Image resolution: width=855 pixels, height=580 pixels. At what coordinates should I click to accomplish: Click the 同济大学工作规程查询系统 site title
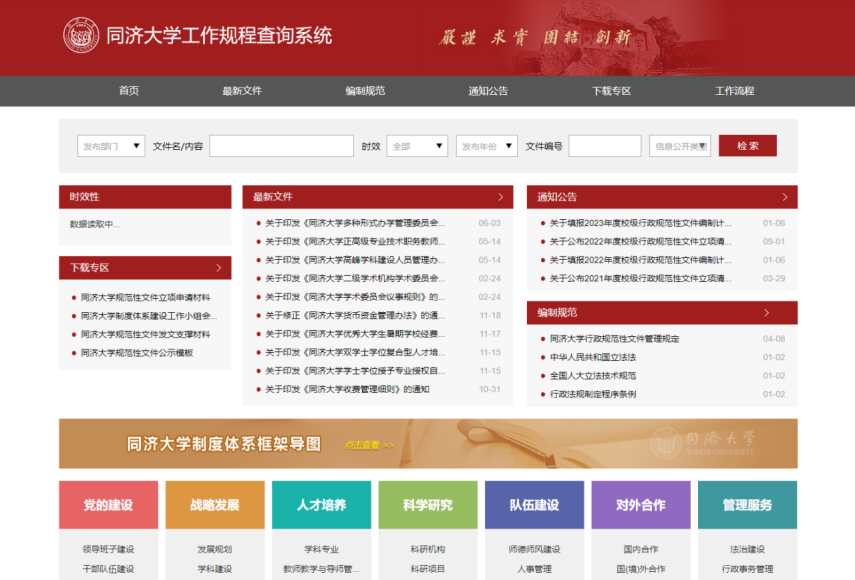tap(219, 35)
